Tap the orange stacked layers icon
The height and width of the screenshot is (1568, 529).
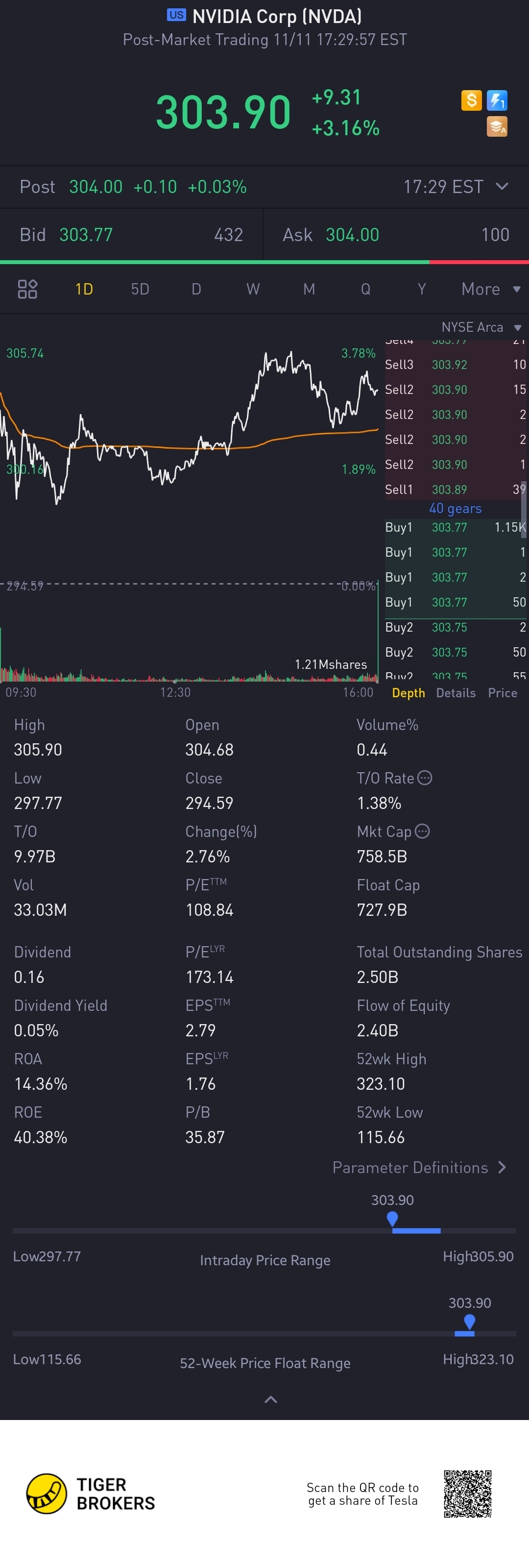497,126
